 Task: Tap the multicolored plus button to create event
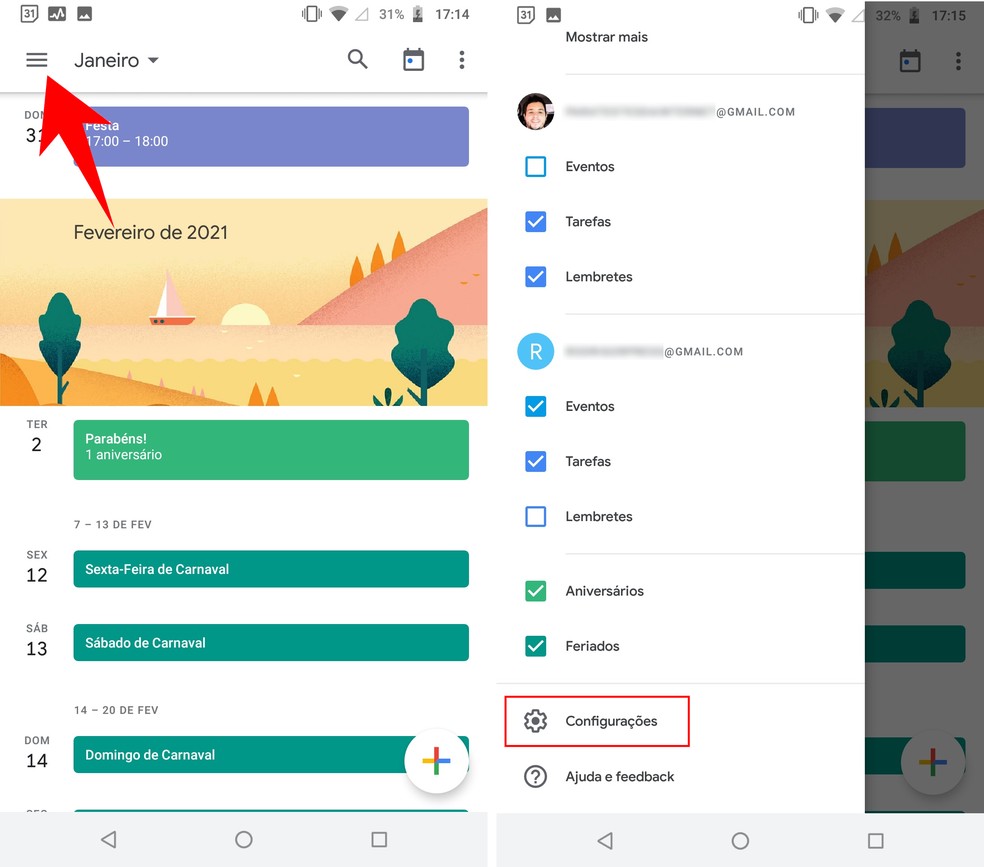(436, 761)
